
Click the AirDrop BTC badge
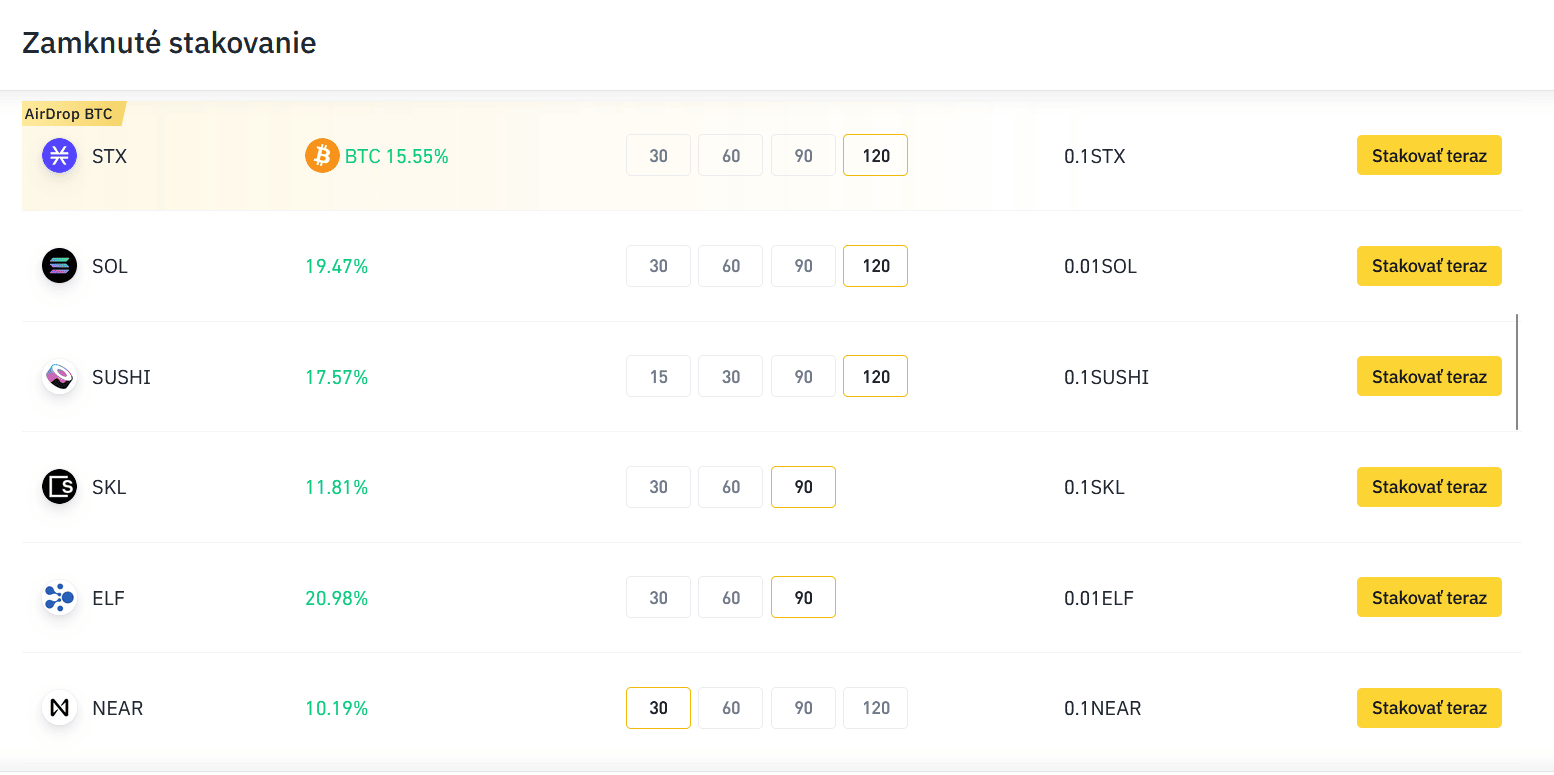70,114
